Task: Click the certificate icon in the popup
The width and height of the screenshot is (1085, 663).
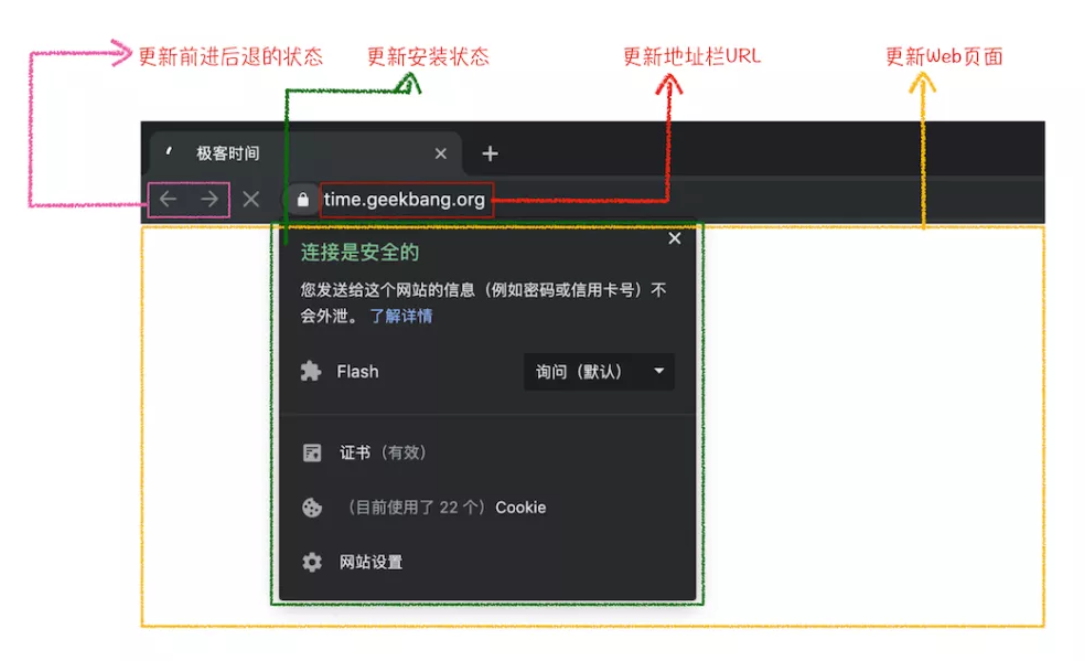Action: [x=312, y=453]
